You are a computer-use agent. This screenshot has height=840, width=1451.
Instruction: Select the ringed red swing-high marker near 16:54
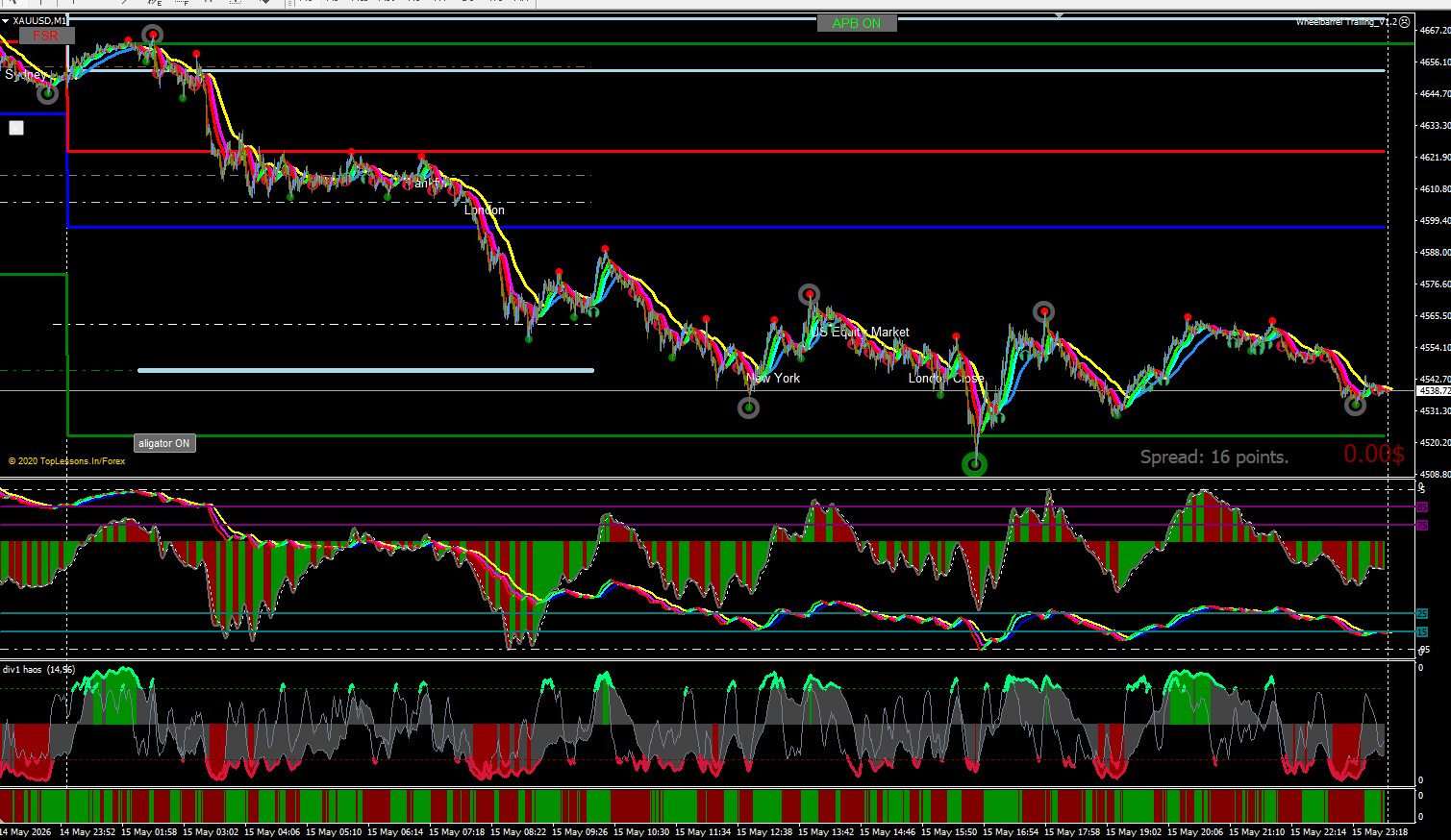pos(1044,312)
